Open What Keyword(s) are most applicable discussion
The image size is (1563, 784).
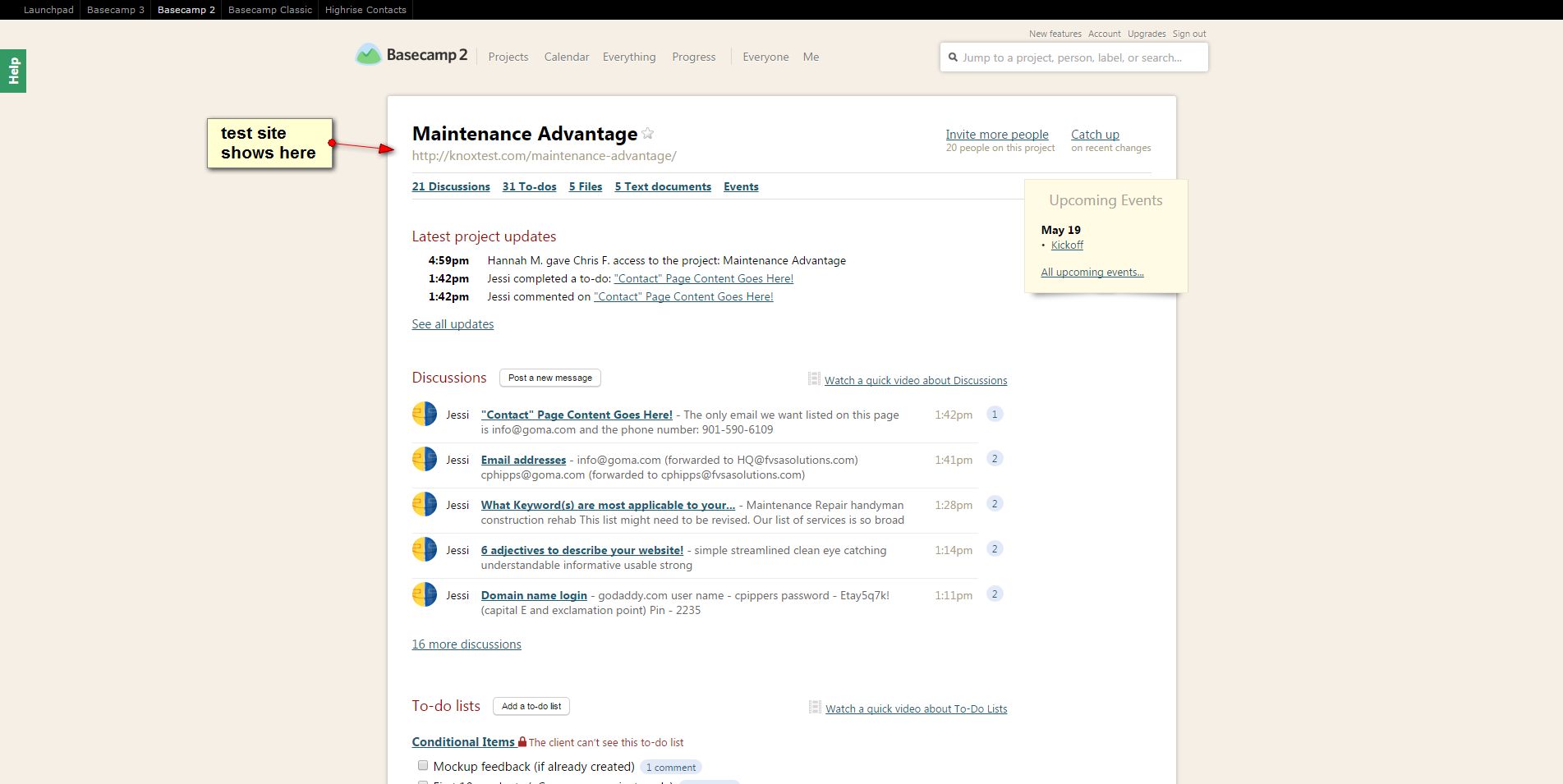[608, 505]
